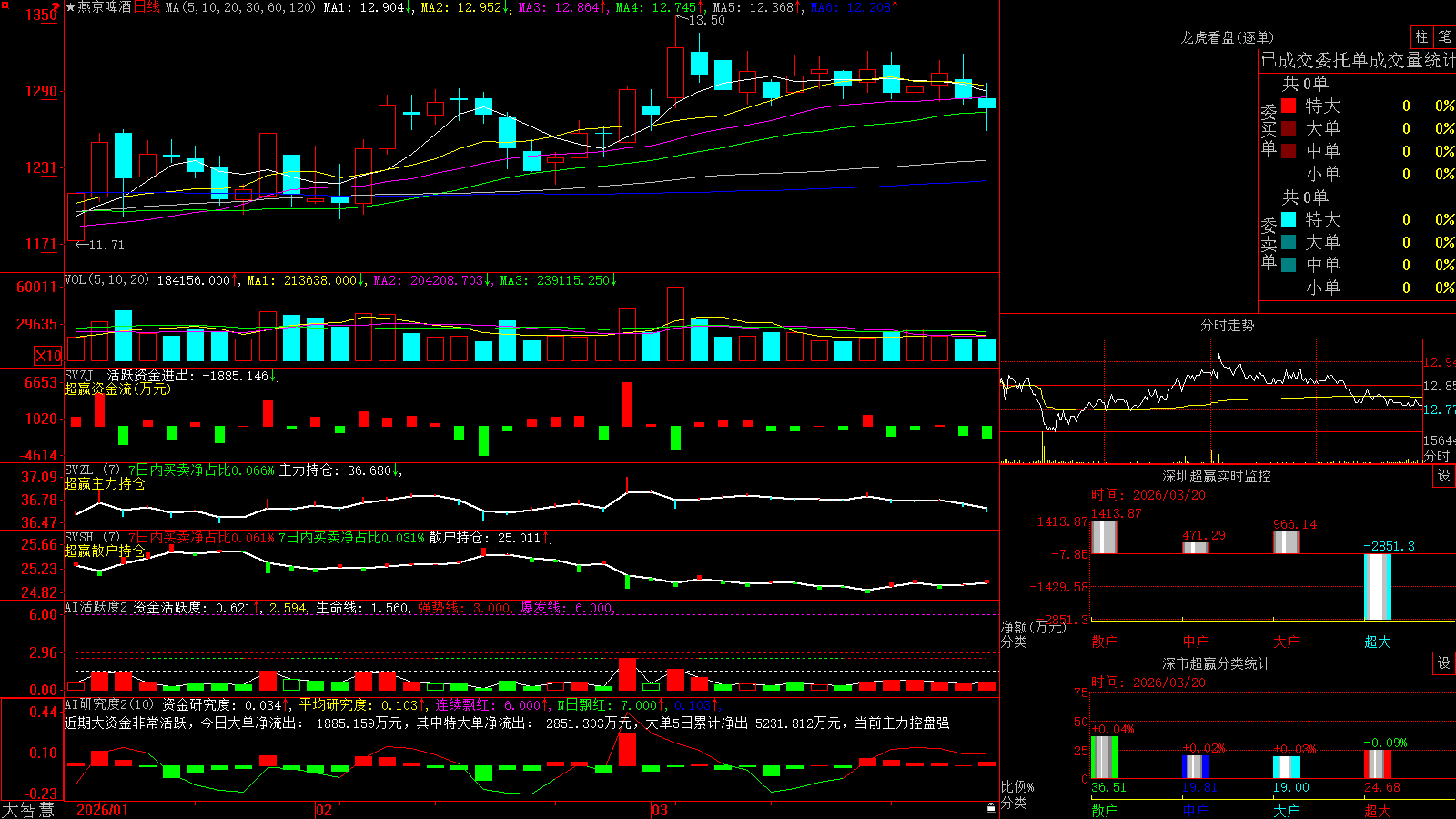
Task: Click the red 特大 buy order swatch
Action: 1289,106
